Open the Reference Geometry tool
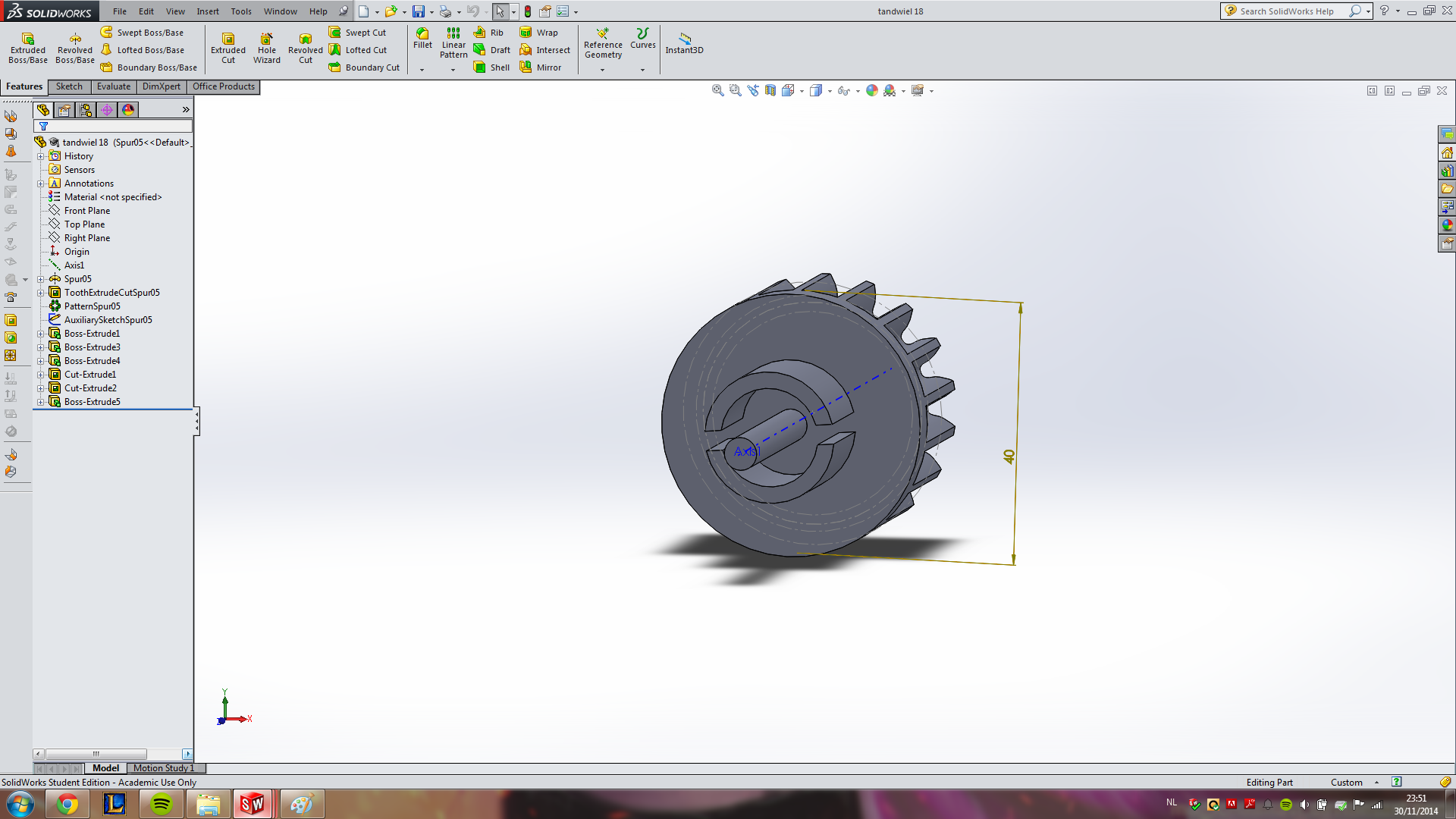The image size is (1456, 819). (603, 43)
